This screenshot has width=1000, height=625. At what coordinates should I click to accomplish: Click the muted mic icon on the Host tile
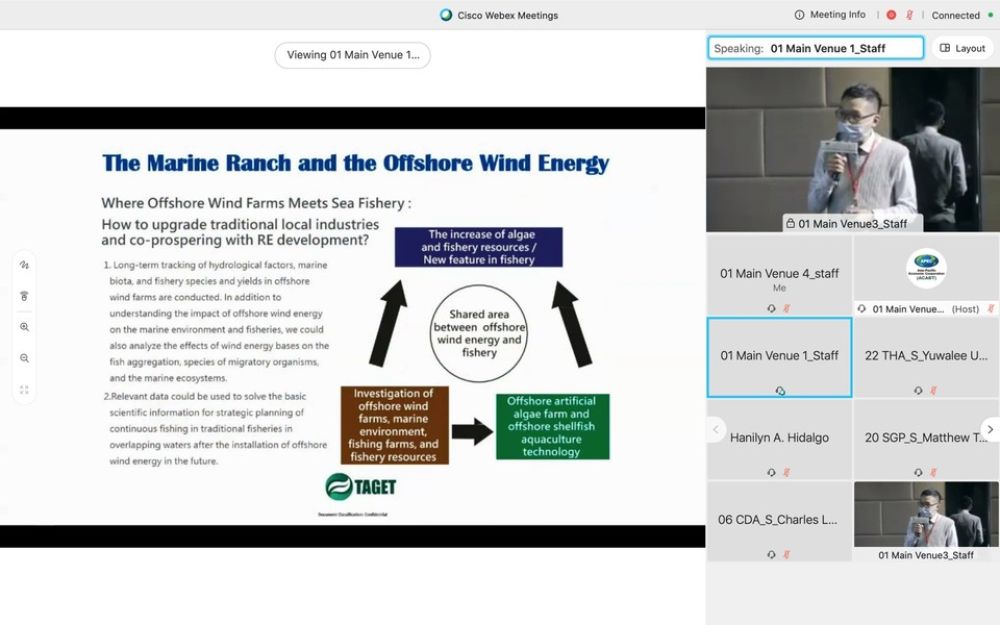click(990, 309)
